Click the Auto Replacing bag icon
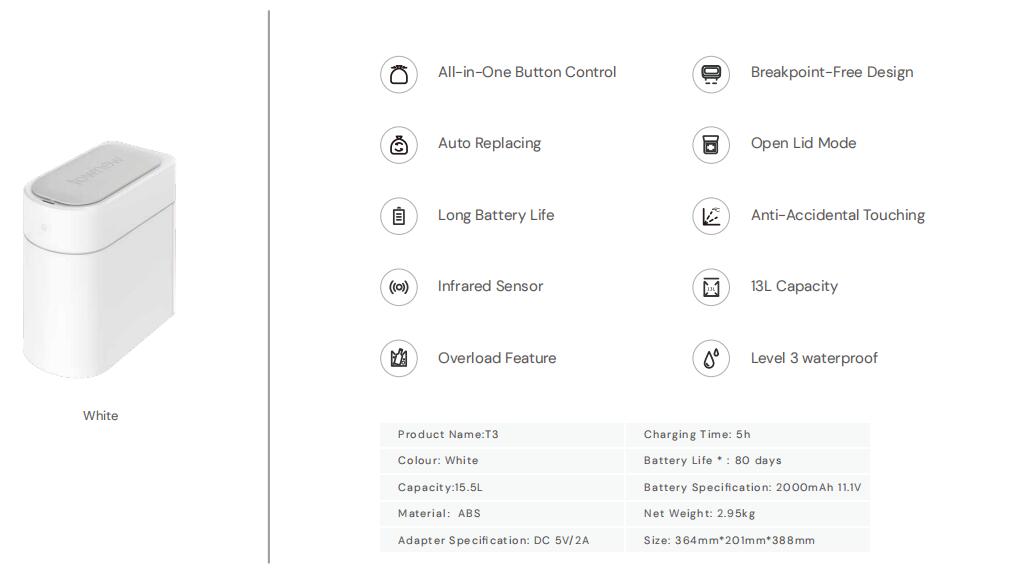This screenshot has width=1023, height=587. tap(398, 145)
